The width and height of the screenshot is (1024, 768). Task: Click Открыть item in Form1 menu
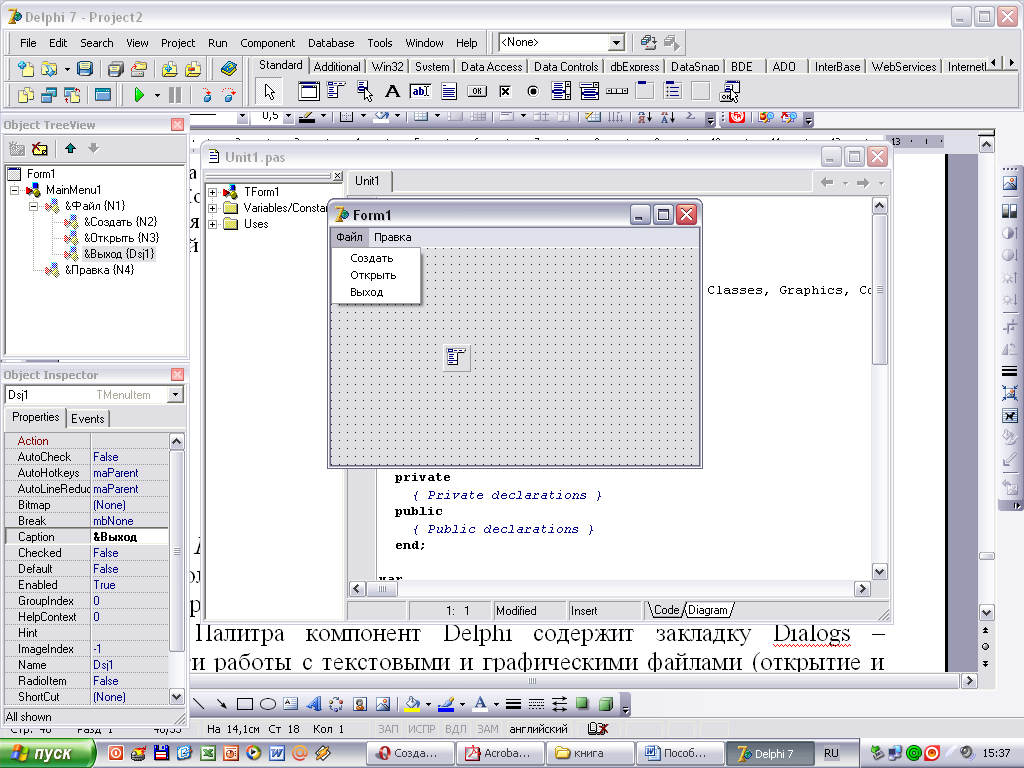pos(373,275)
